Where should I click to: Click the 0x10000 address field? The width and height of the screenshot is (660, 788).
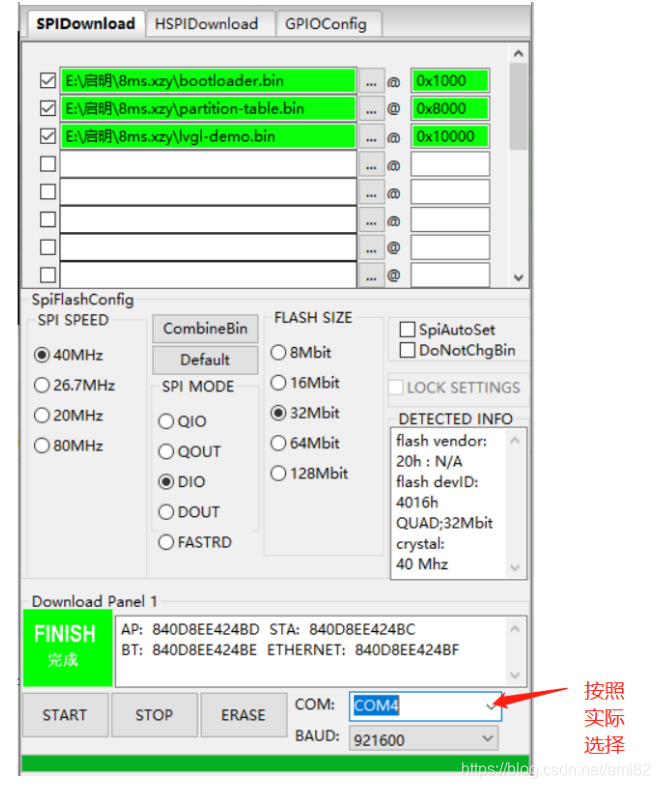[x=450, y=137]
